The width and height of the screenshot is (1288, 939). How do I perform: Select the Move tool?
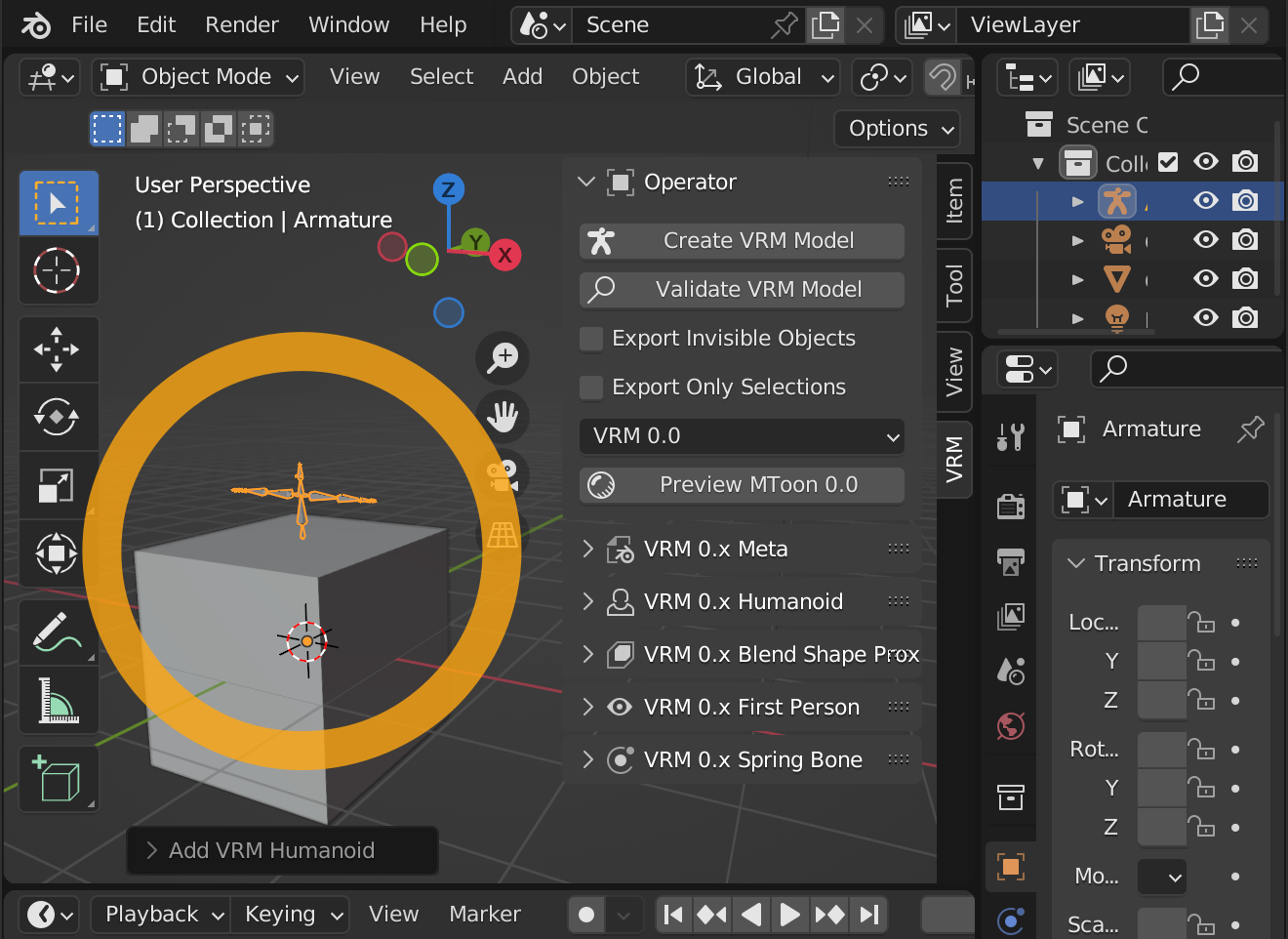pos(59,349)
